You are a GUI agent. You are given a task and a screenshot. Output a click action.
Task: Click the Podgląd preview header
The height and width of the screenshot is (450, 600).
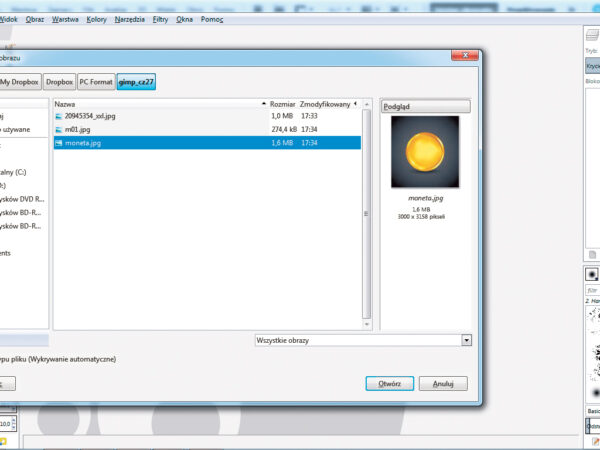425,106
